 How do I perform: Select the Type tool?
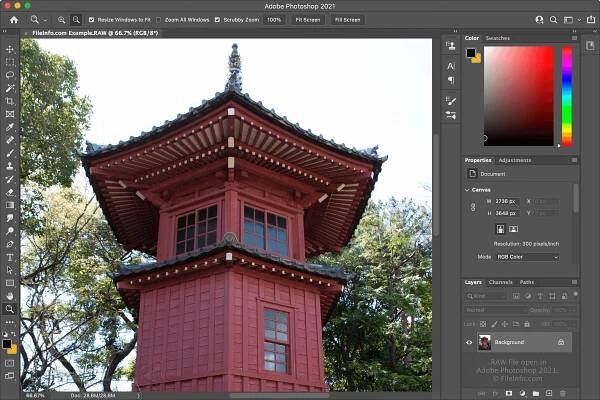click(10, 257)
